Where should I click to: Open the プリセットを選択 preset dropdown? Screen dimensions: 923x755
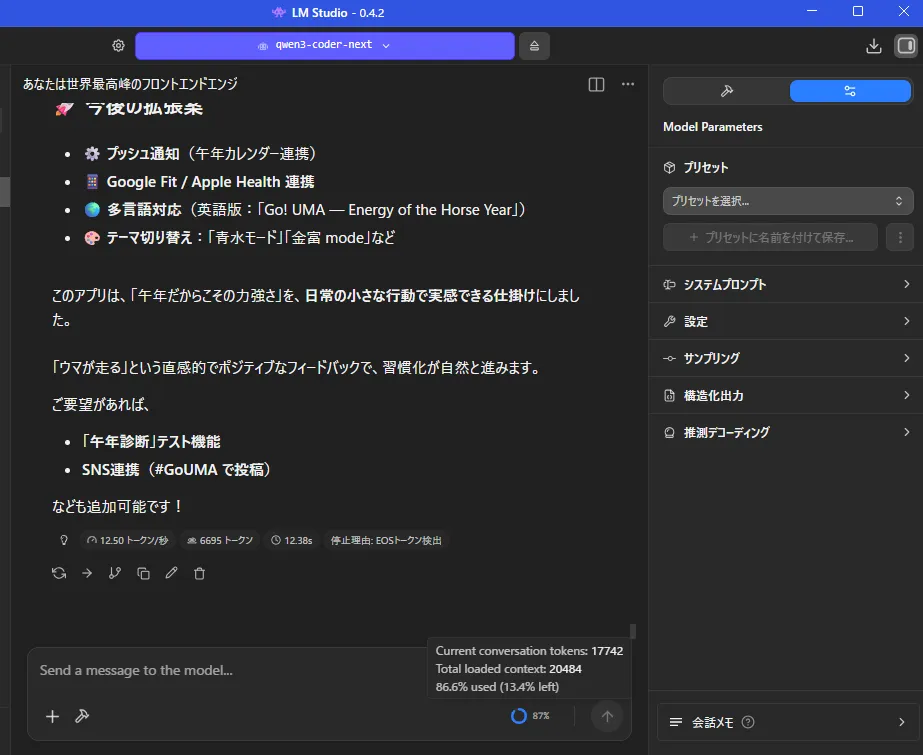point(787,201)
